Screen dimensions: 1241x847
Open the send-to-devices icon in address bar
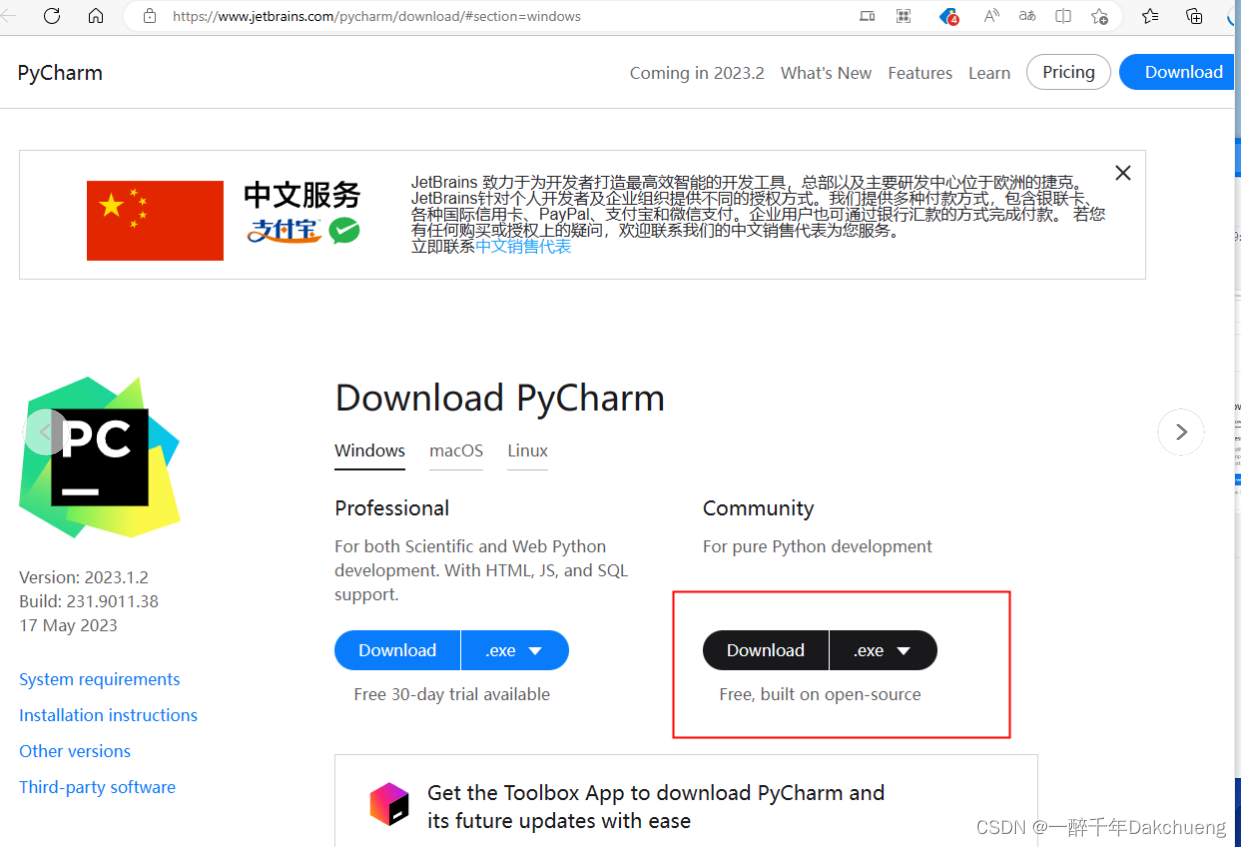coord(867,16)
